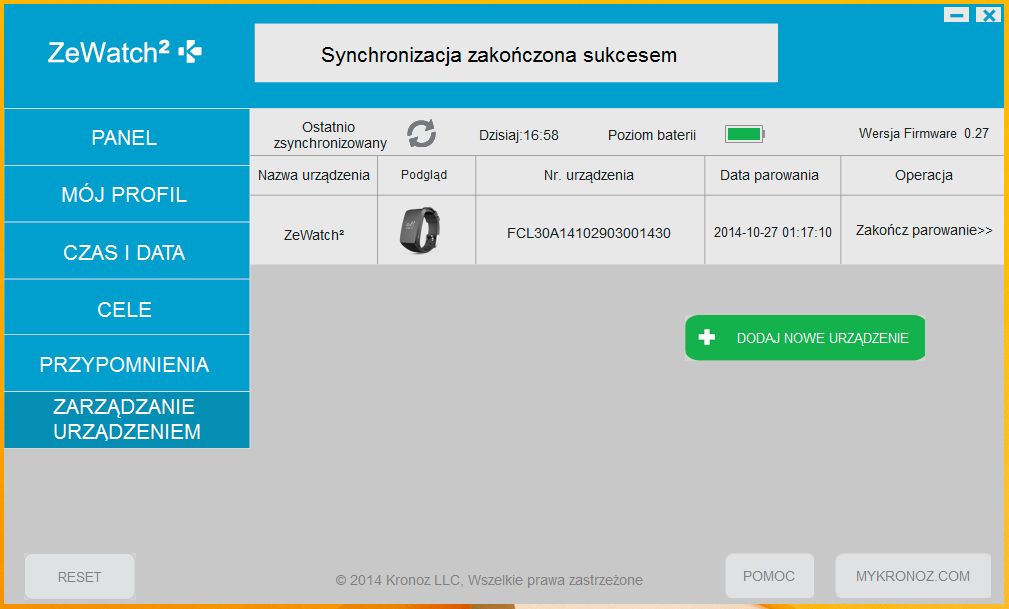Image resolution: width=1009 pixels, height=609 pixels.
Task: Click 'Nazwa urządzenia' column header
Action: 314,175
